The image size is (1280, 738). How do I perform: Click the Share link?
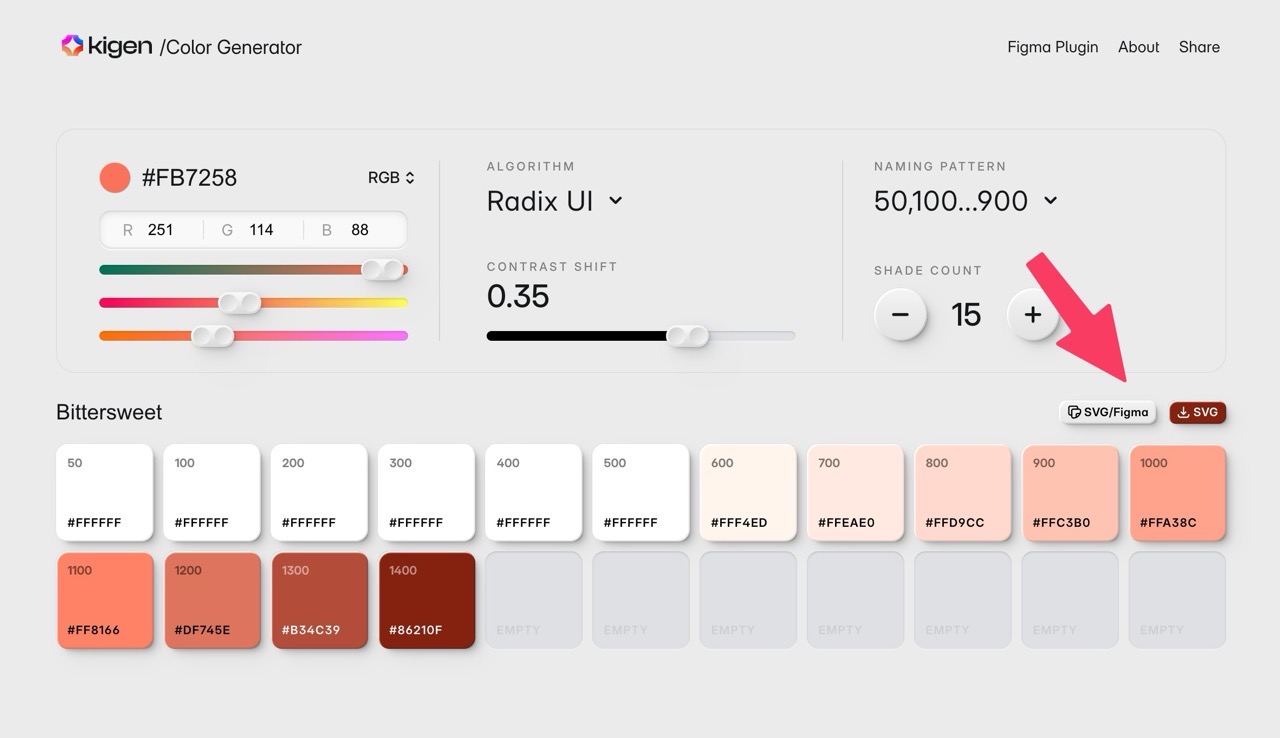point(1199,47)
